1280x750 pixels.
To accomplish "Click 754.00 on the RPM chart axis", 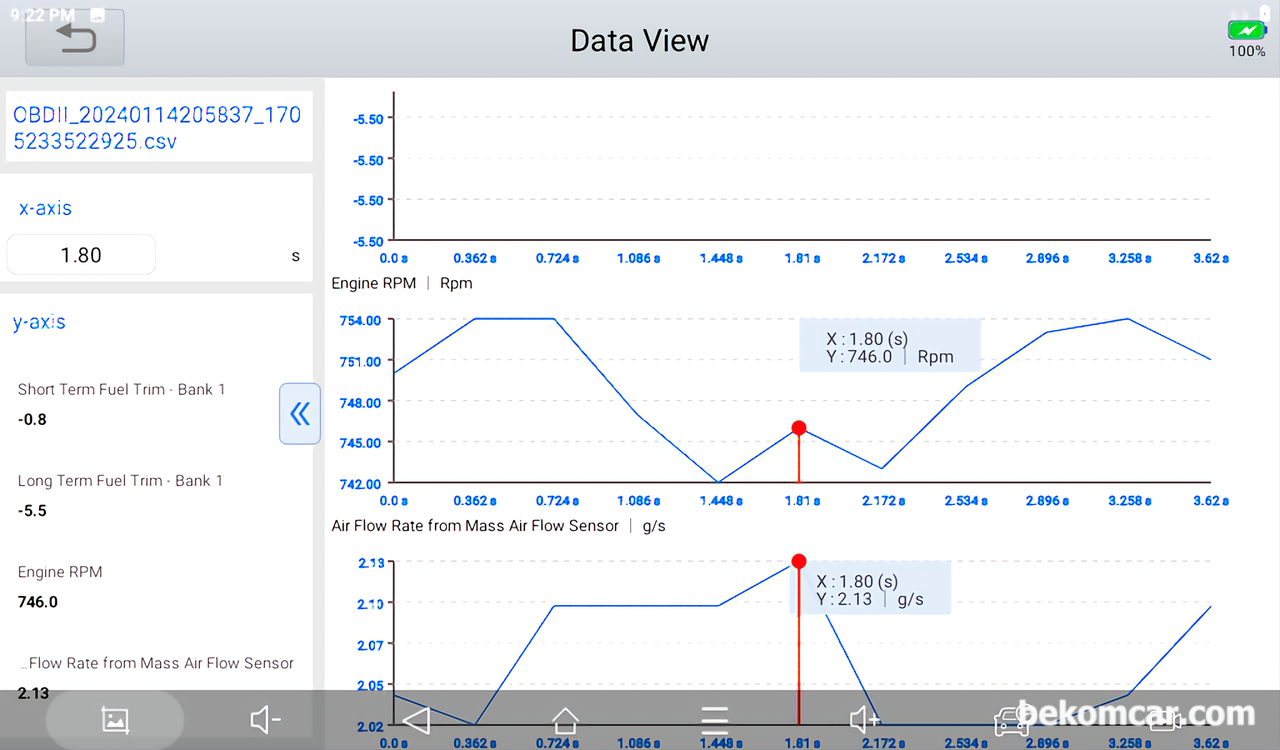I will coord(360,321).
